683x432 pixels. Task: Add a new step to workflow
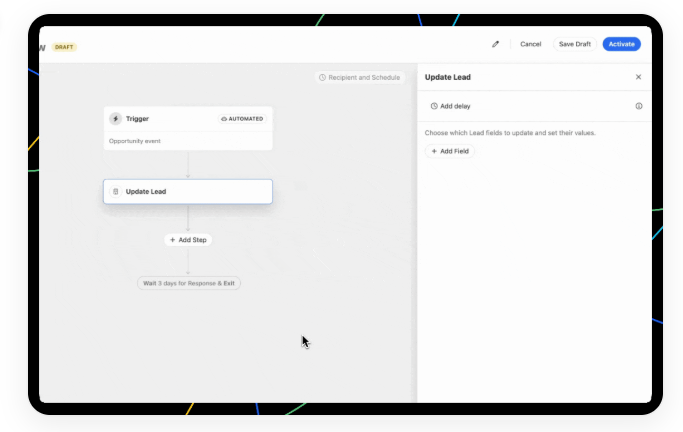coord(188,240)
